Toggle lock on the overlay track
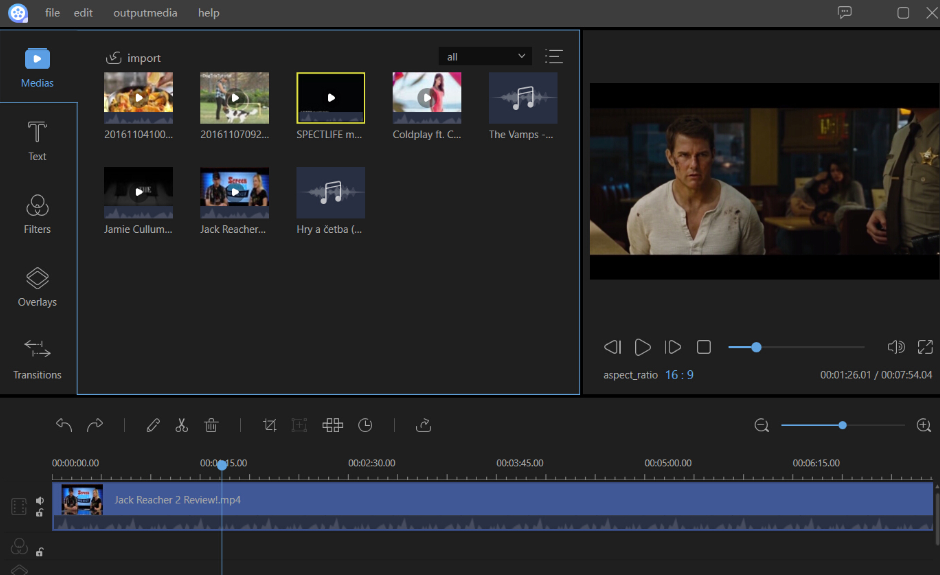 pyautogui.click(x=40, y=551)
